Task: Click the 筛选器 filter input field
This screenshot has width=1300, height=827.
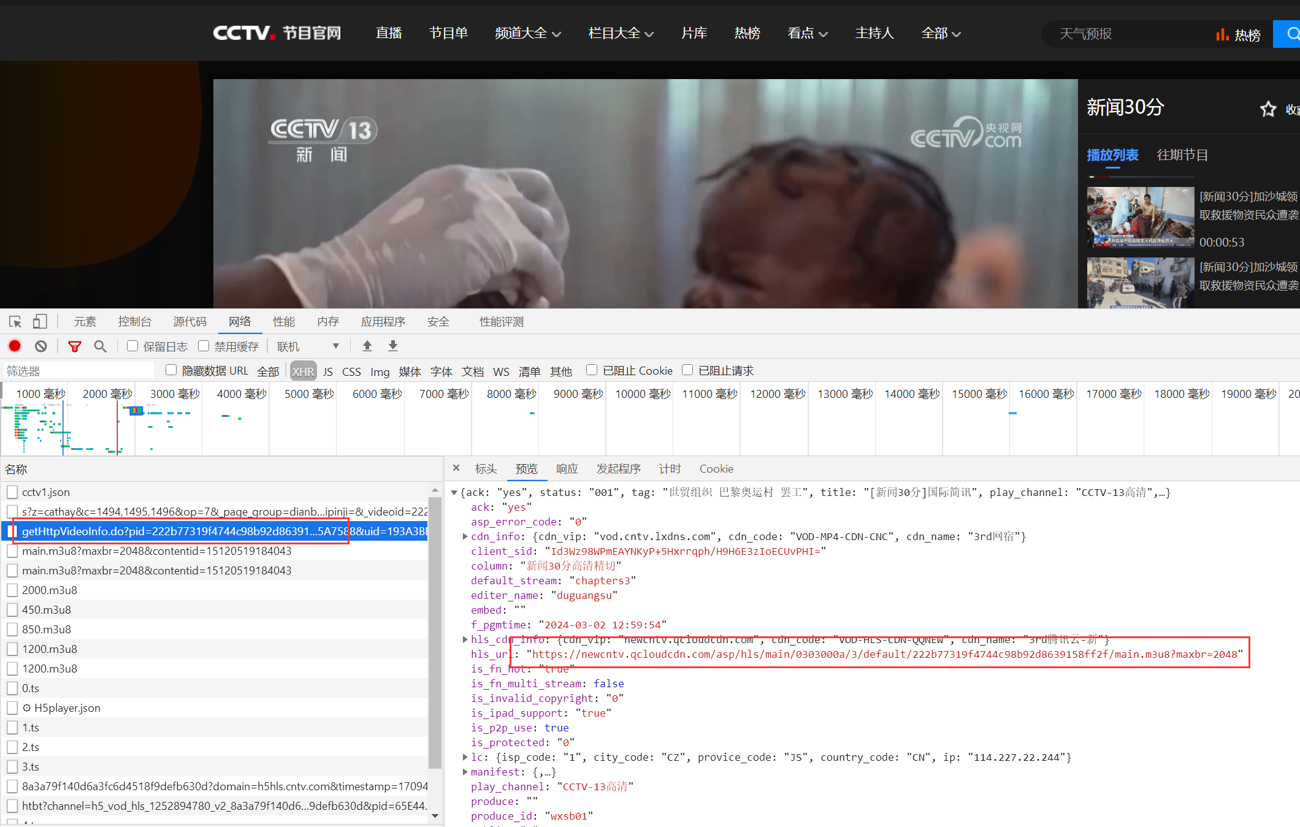Action: [78, 371]
